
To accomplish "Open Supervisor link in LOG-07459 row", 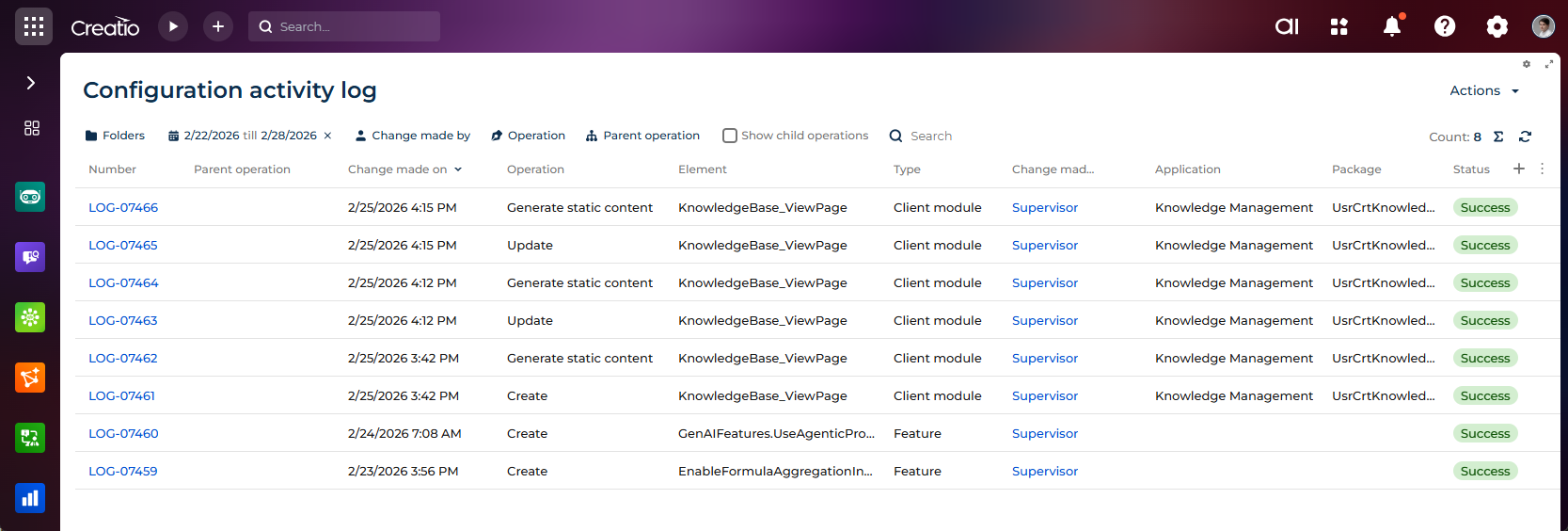I will [1044, 471].
